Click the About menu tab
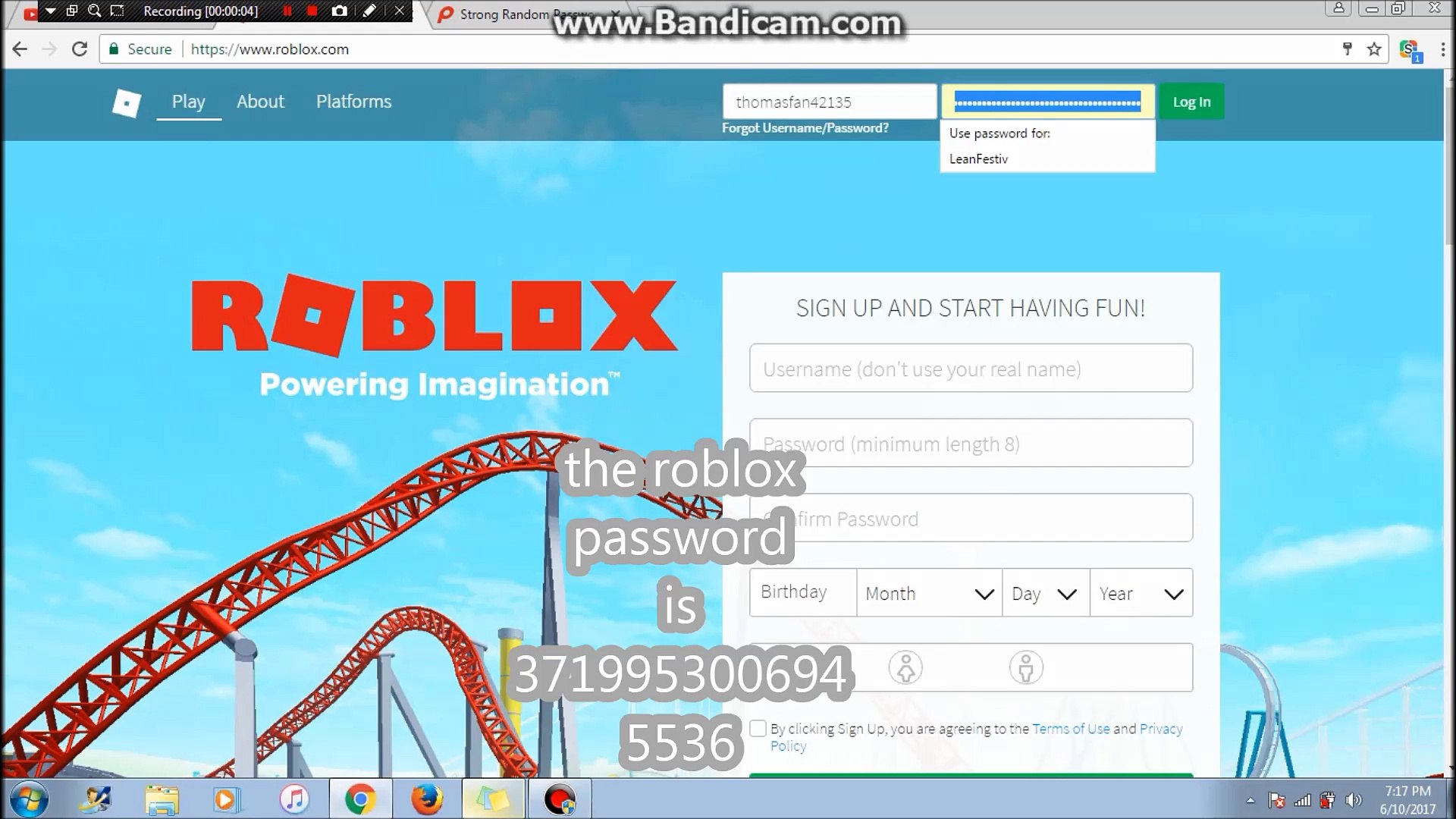 [260, 101]
